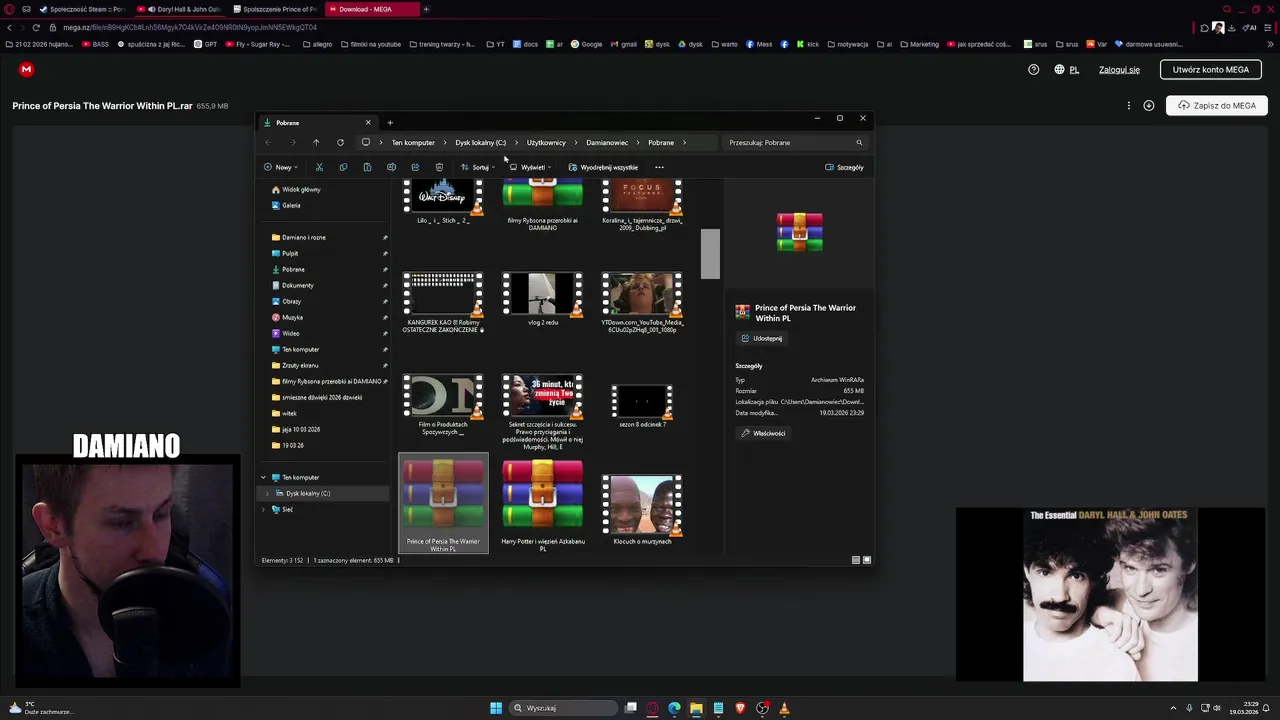Click the Właściwości button in details pane
The height and width of the screenshot is (720, 1280).
[763, 433]
